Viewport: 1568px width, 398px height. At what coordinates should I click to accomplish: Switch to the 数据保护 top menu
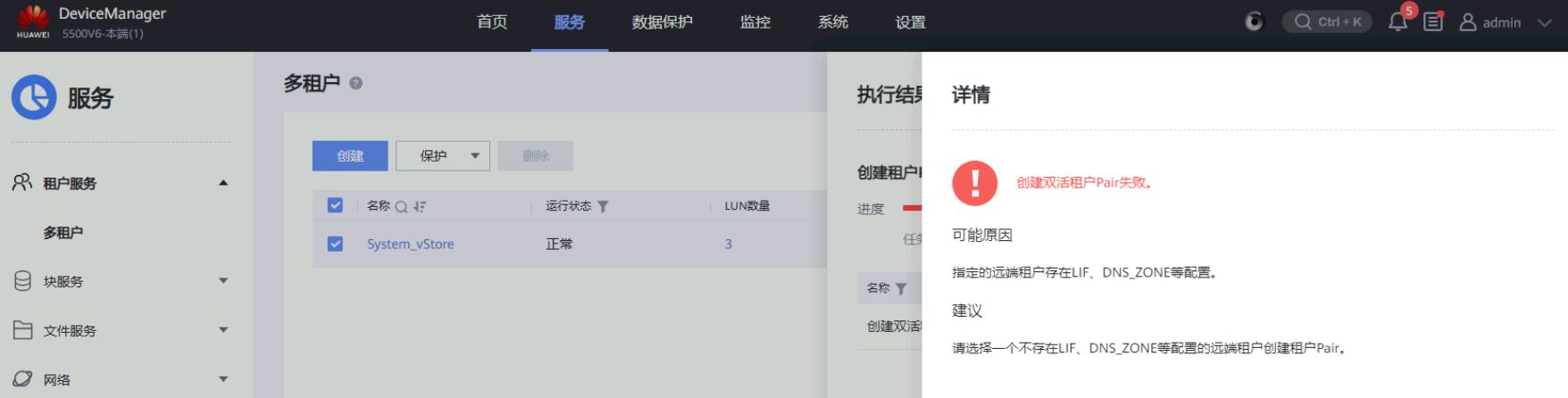click(x=662, y=22)
